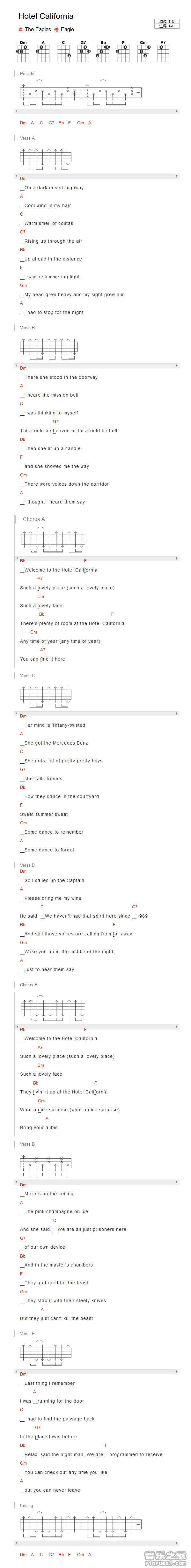Click the Chorus A section heading
This screenshot has height=1568, width=191.
click(33, 519)
